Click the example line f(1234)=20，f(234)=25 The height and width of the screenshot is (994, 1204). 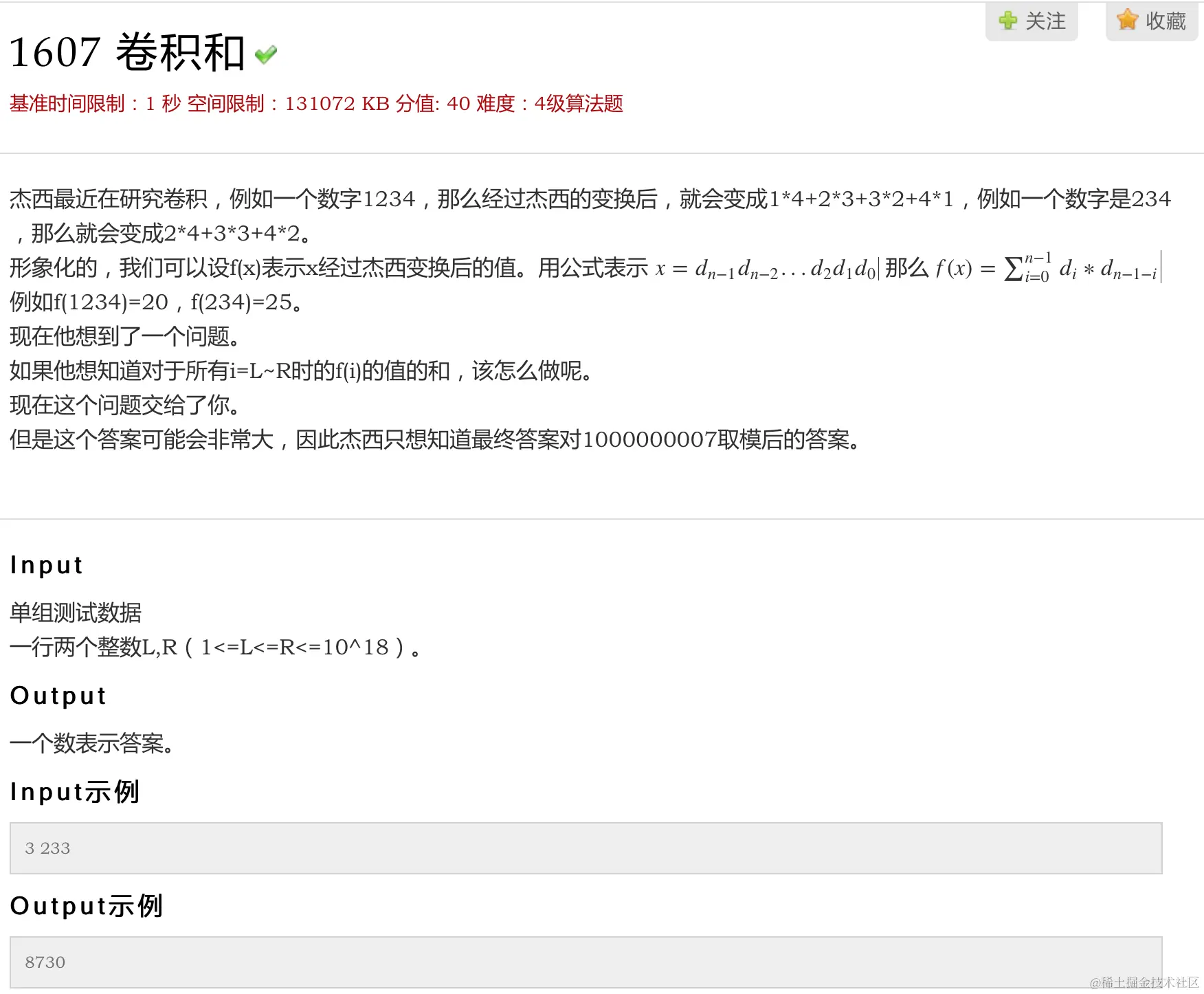157,302
